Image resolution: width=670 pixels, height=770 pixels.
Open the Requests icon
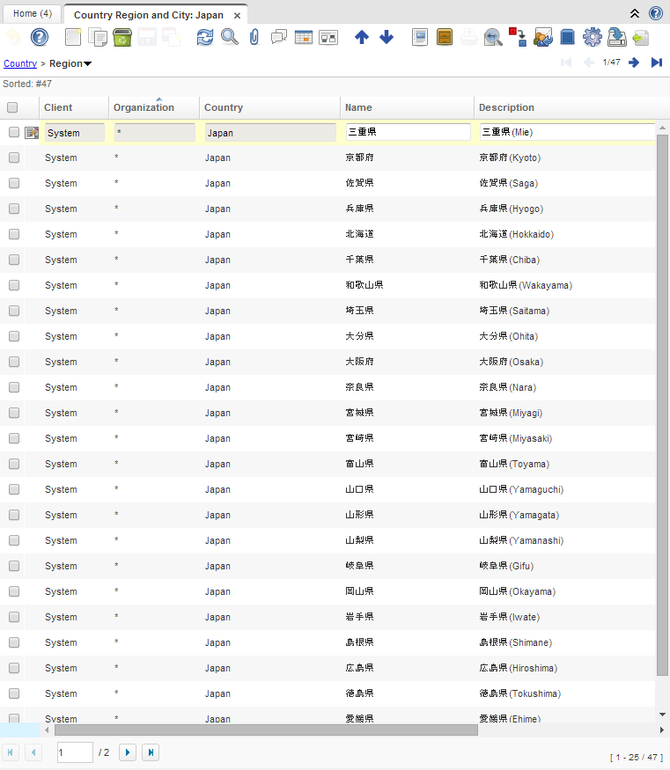pyautogui.click(x=543, y=37)
